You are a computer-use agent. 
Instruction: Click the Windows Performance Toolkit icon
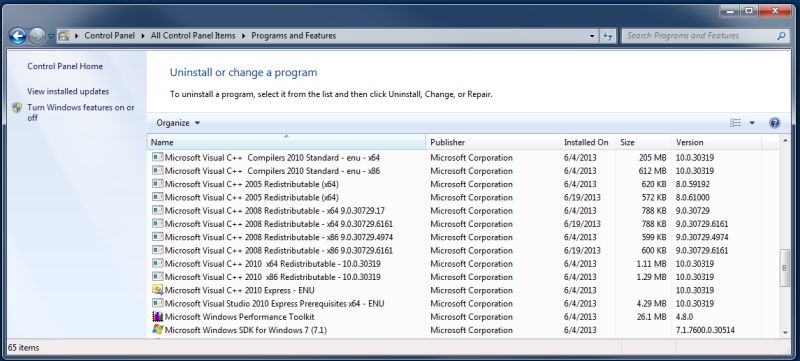(x=158, y=316)
